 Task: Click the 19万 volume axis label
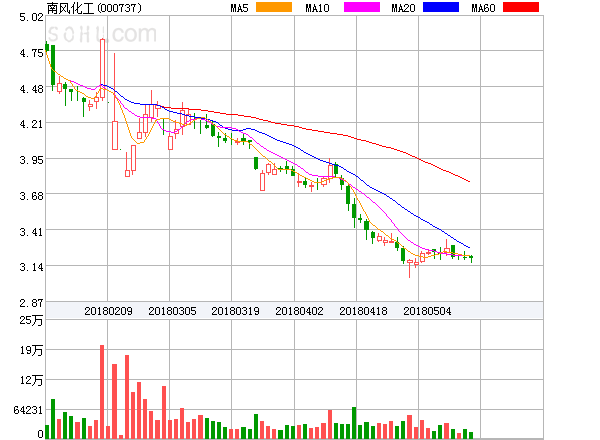[x=31, y=350]
